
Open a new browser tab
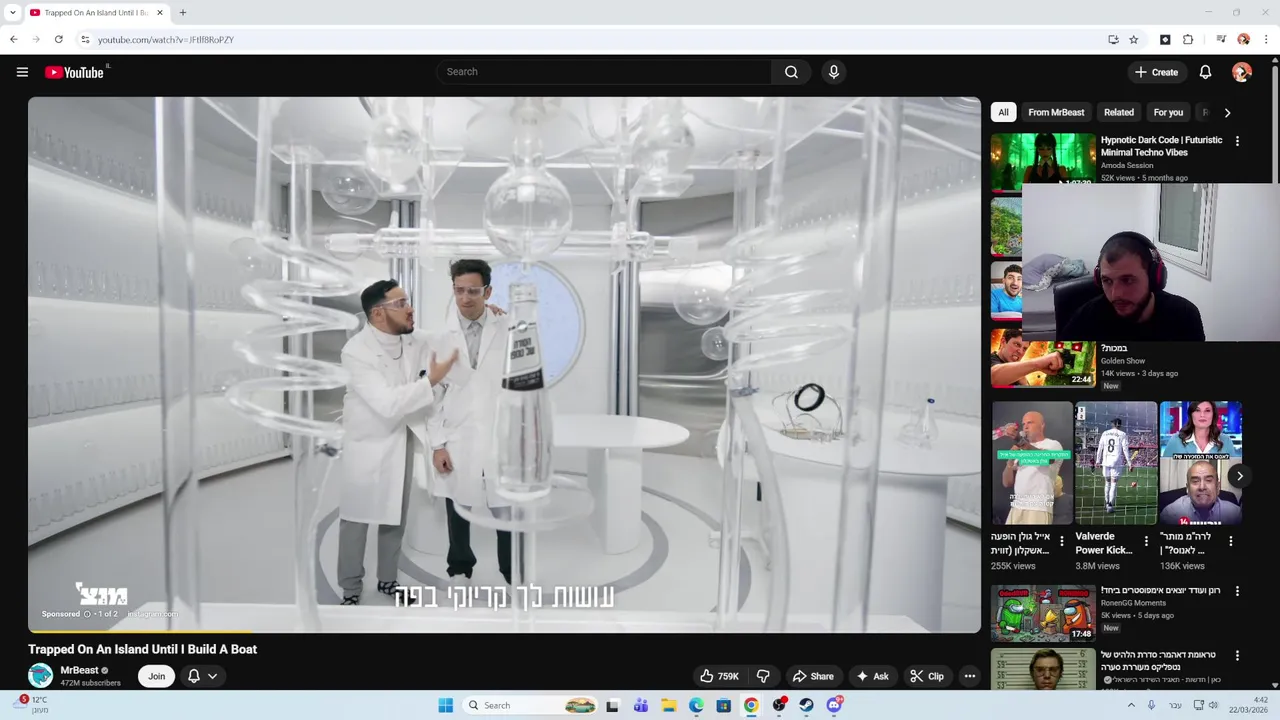point(182,13)
